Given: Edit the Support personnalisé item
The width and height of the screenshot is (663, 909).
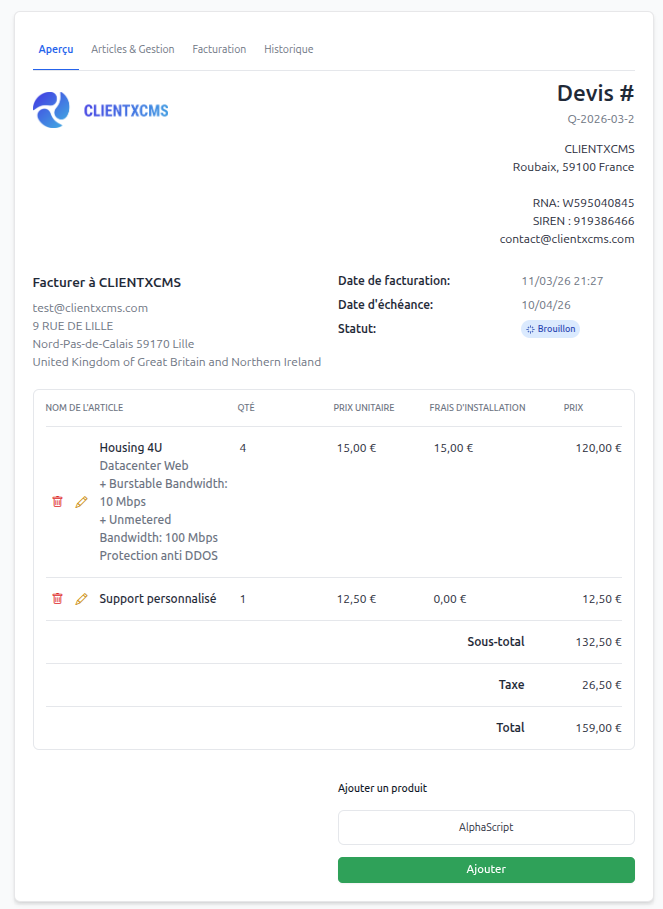Looking at the screenshot, I should click(x=82, y=599).
